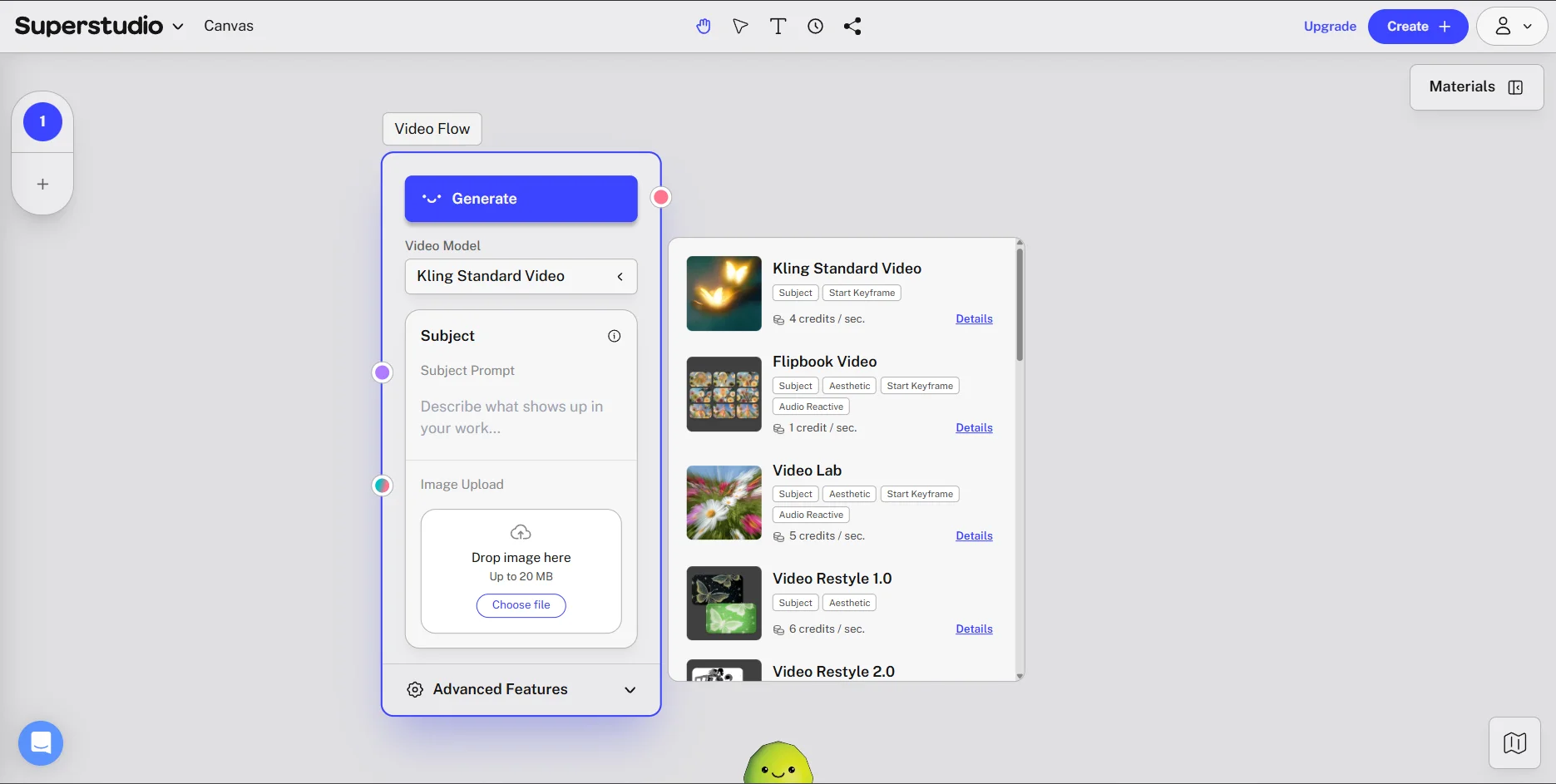Add a new canvas page

[42, 185]
